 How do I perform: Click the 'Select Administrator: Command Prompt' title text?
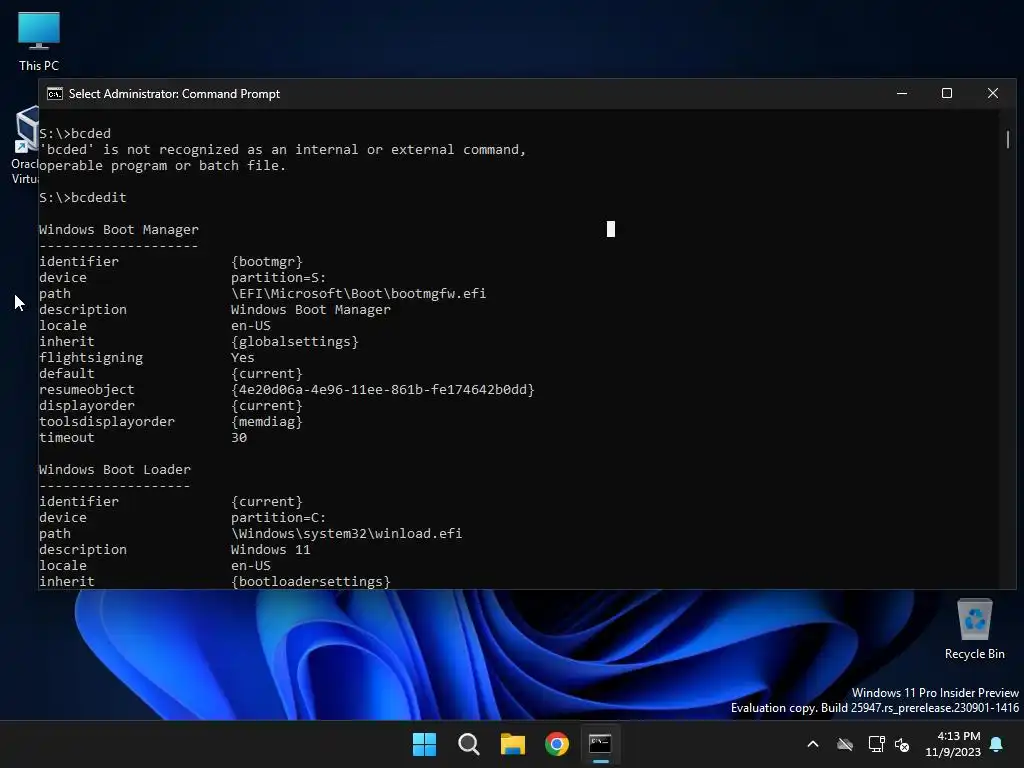[x=174, y=94]
